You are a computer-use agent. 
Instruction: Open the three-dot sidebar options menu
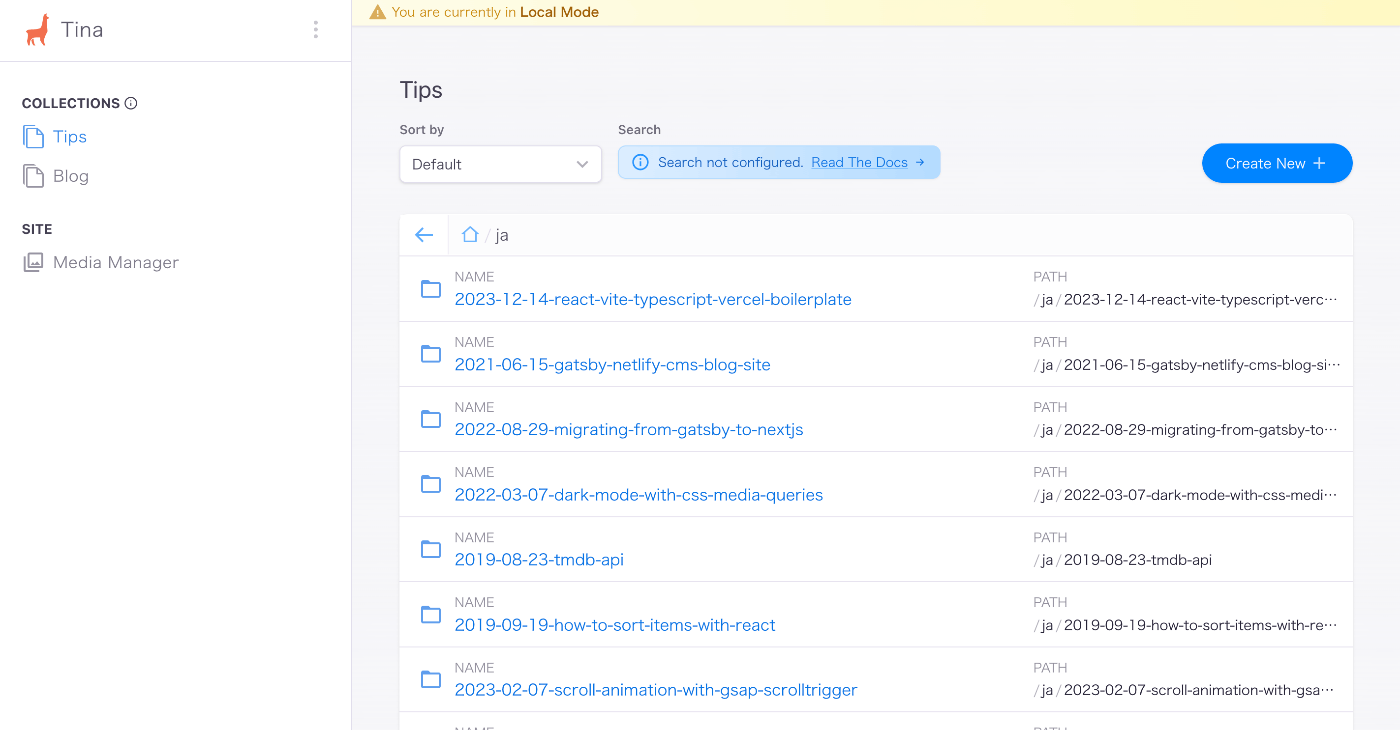pos(316,30)
